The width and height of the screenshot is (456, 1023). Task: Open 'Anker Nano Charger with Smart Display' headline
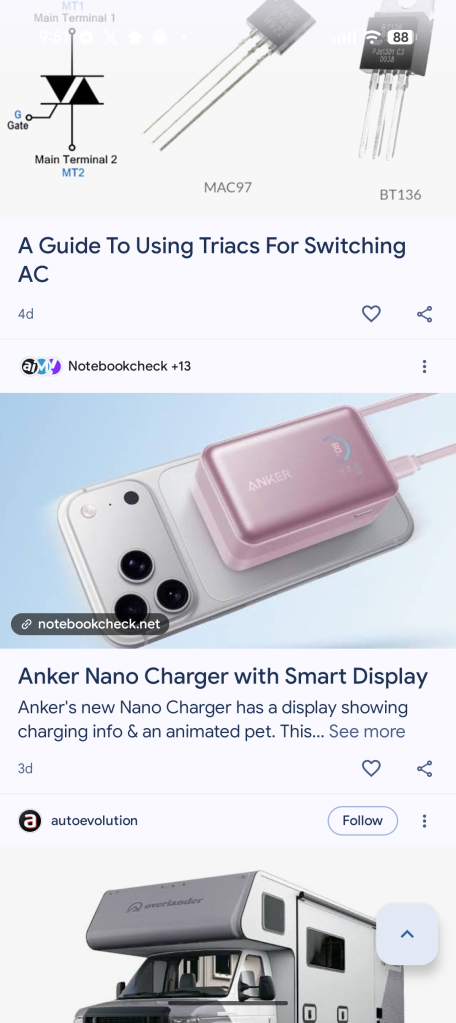coord(222,677)
